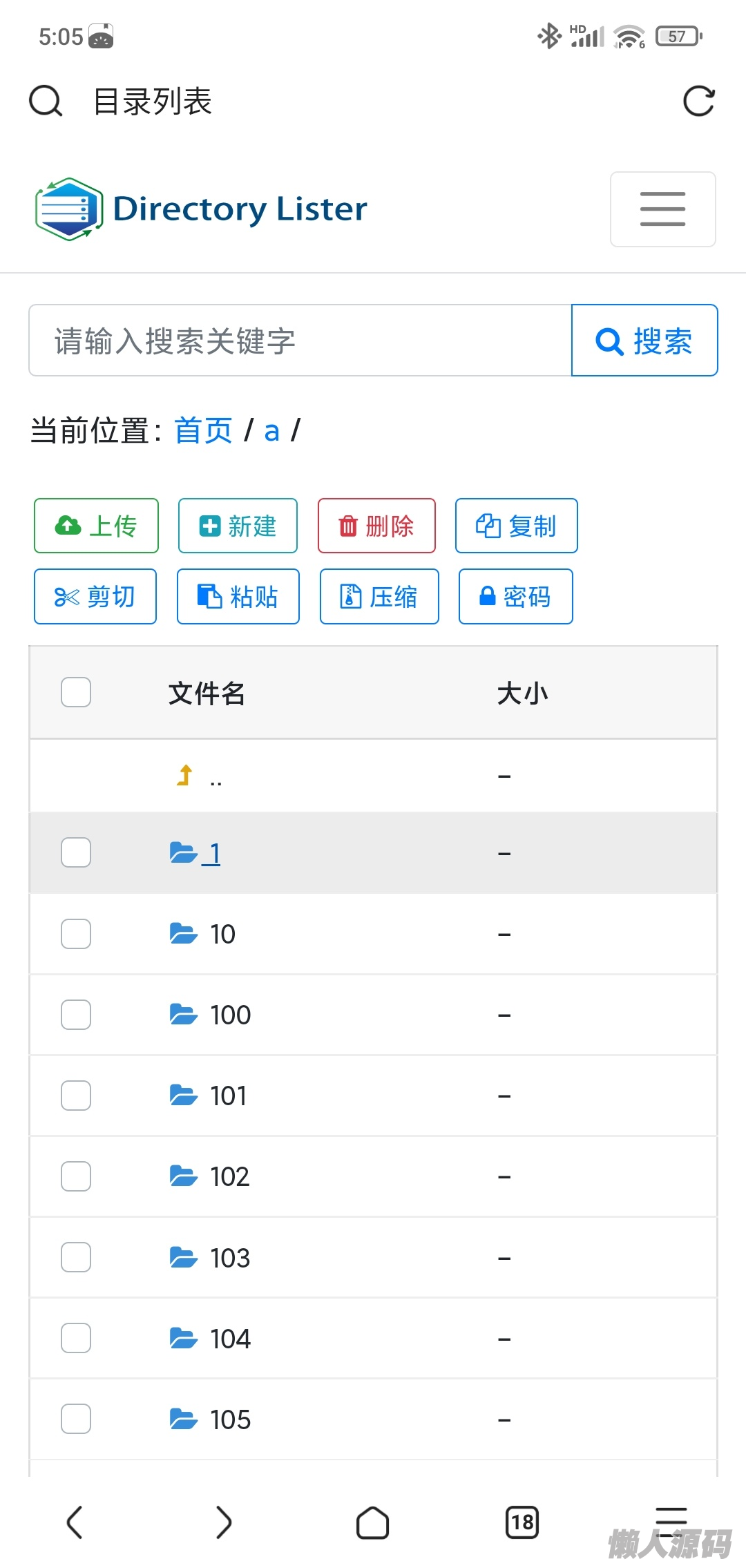The image size is (746, 1568).
Task: Click the Directory Lister logo
Action: point(201,209)
